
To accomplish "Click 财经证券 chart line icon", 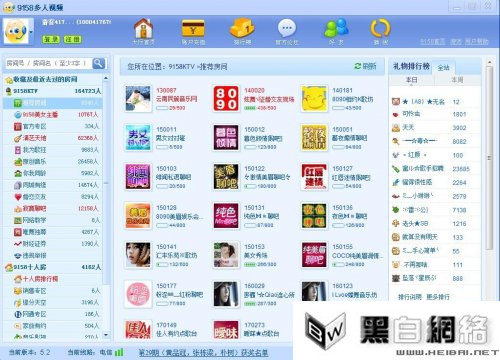I will pyautogui.click(x=18, y=244).
